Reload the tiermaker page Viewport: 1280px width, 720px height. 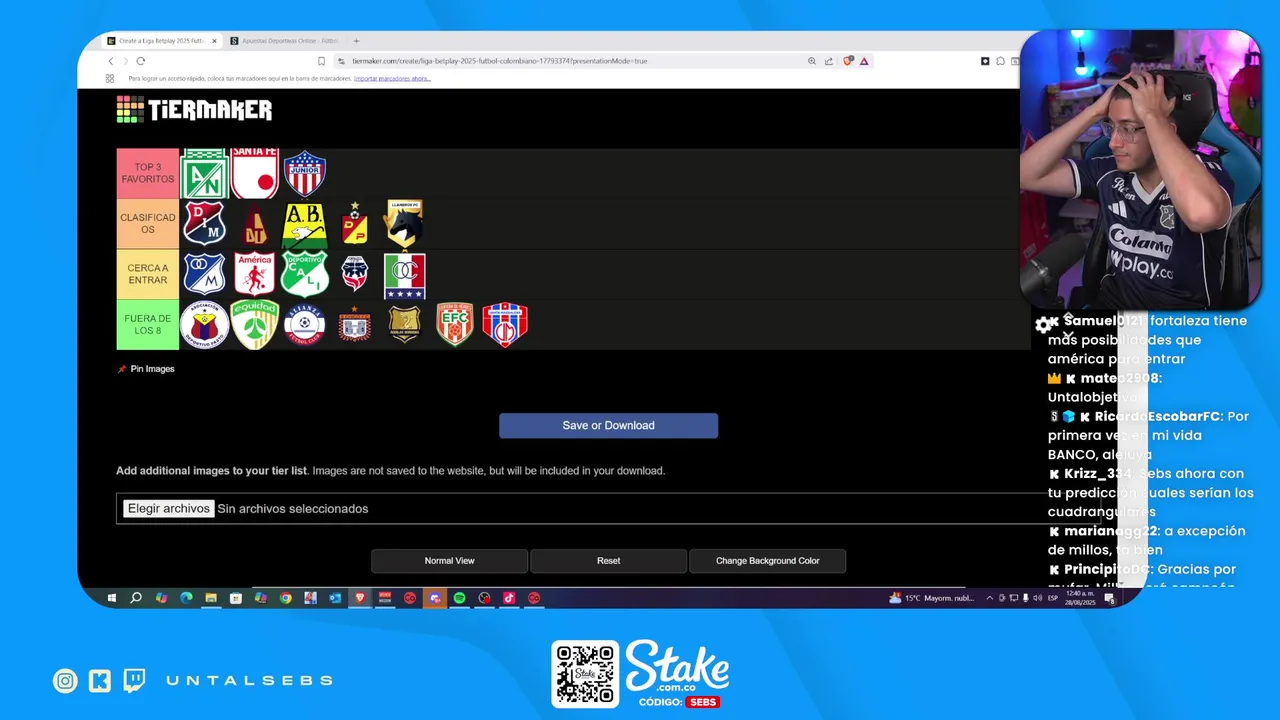[140, 61]
